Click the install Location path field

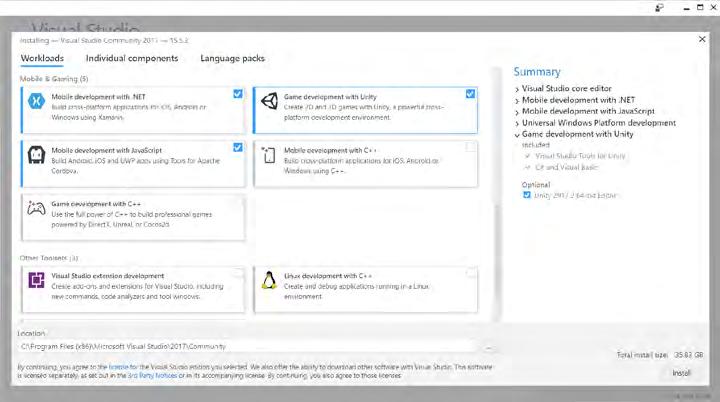tap(248, 346)
